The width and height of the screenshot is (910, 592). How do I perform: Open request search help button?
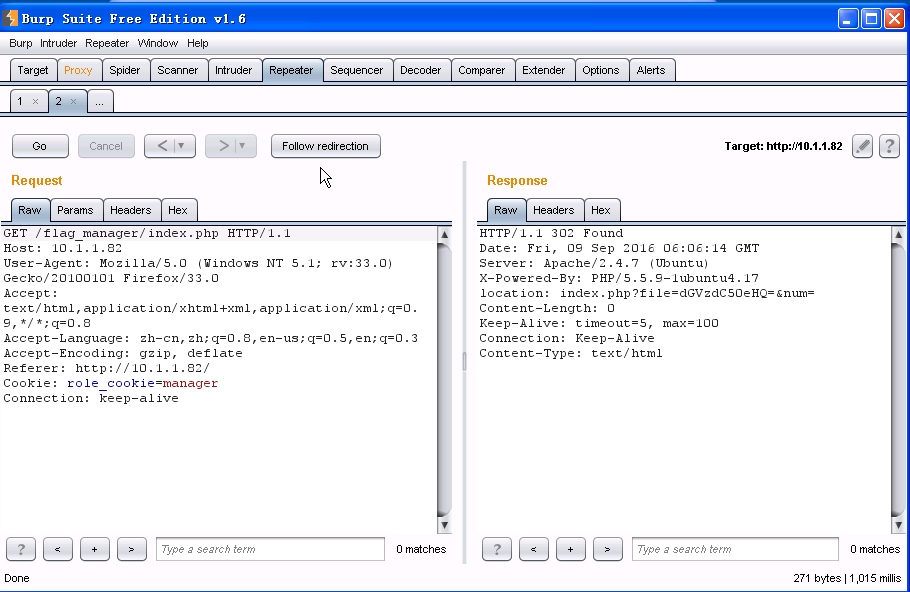[21, 549]
